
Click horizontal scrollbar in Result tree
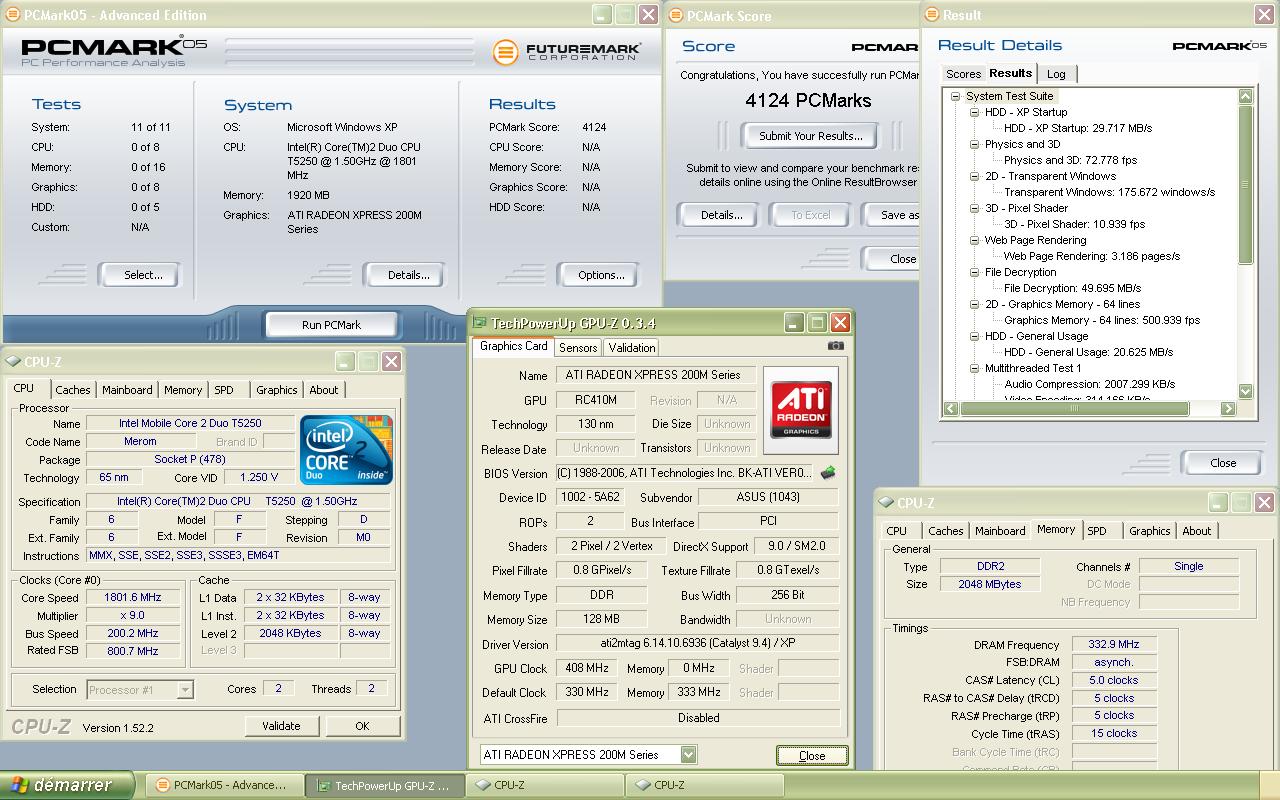(1075, 408)
